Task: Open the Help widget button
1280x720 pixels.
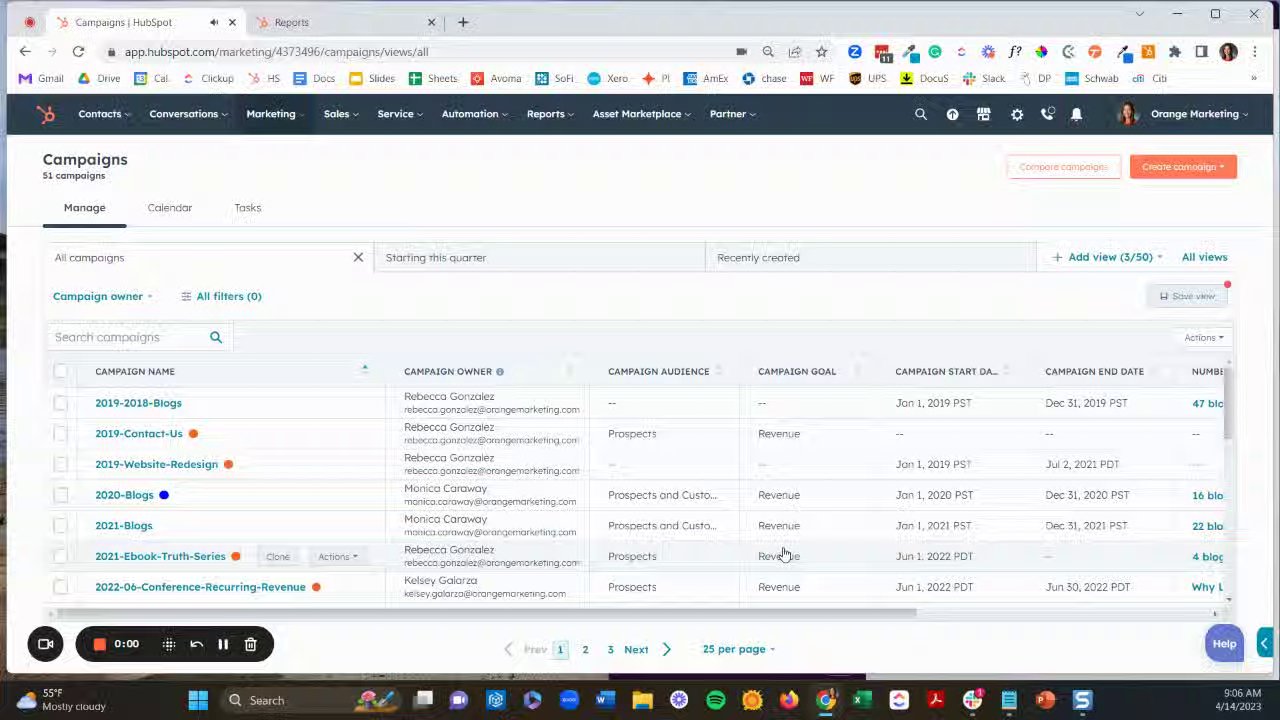Action: click(x=1224, y=644)
